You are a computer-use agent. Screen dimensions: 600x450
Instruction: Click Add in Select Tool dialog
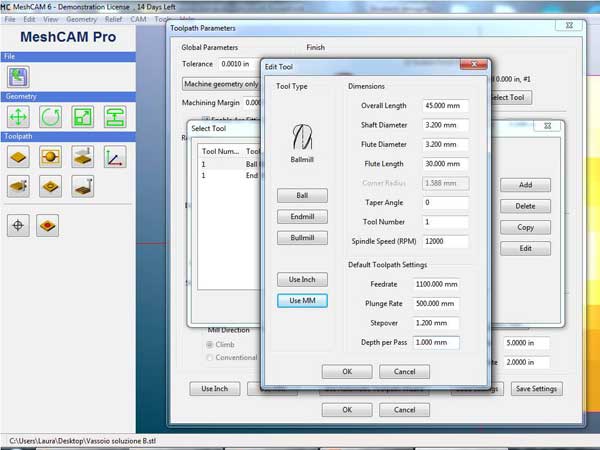525,185
